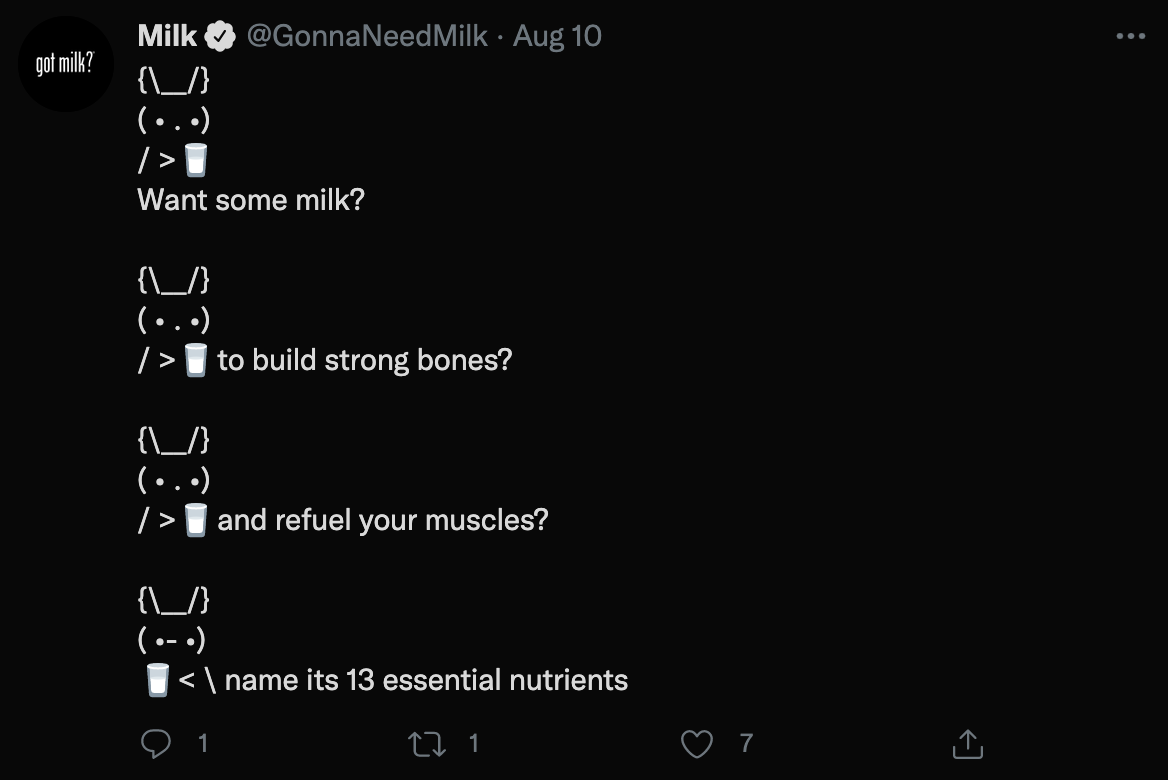Open the @GonnaNeedMilk handle link
Viewport: 1168px width, 780px height.
[367, 37]
